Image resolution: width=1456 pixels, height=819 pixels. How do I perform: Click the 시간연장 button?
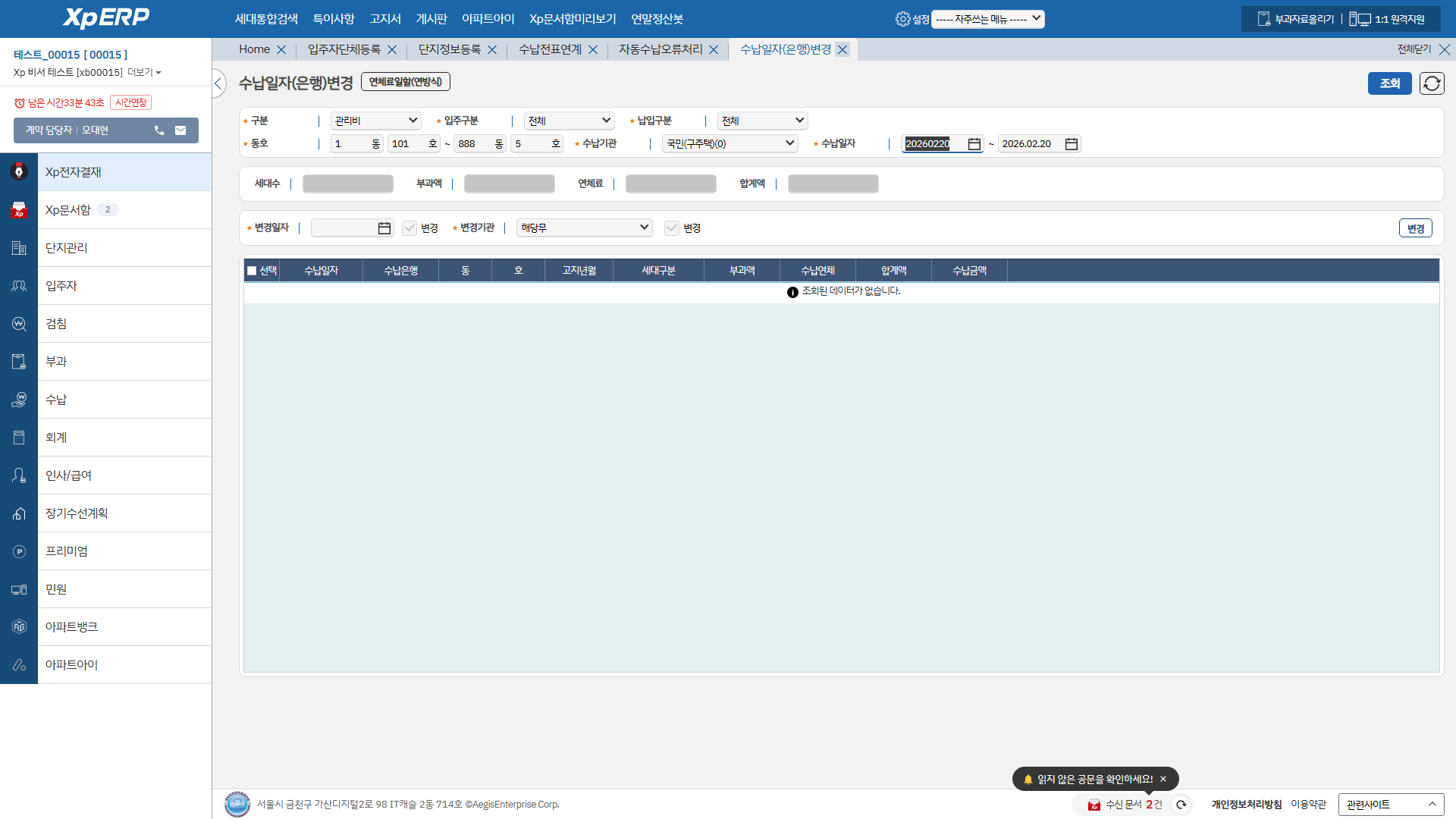[x=131, y=102]
